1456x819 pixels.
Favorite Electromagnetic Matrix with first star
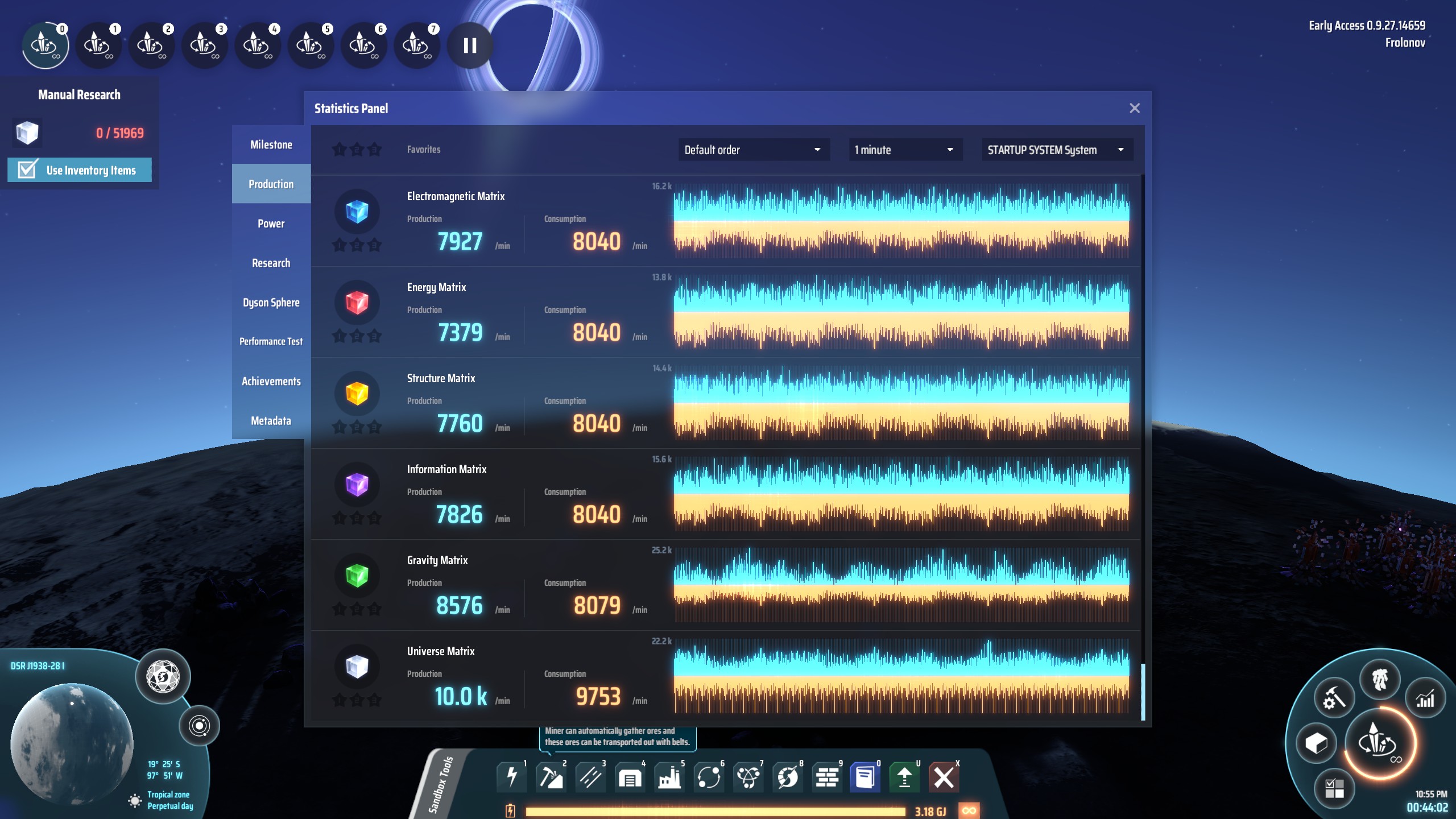pyautogui.click(x=340, y=245)
